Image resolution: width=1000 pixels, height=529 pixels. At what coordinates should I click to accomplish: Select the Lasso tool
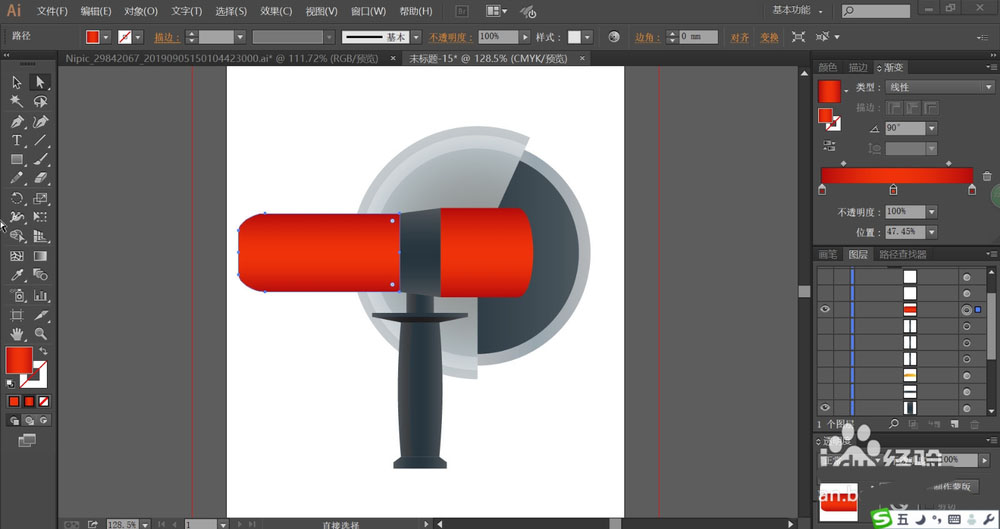(x=40, y=101)
